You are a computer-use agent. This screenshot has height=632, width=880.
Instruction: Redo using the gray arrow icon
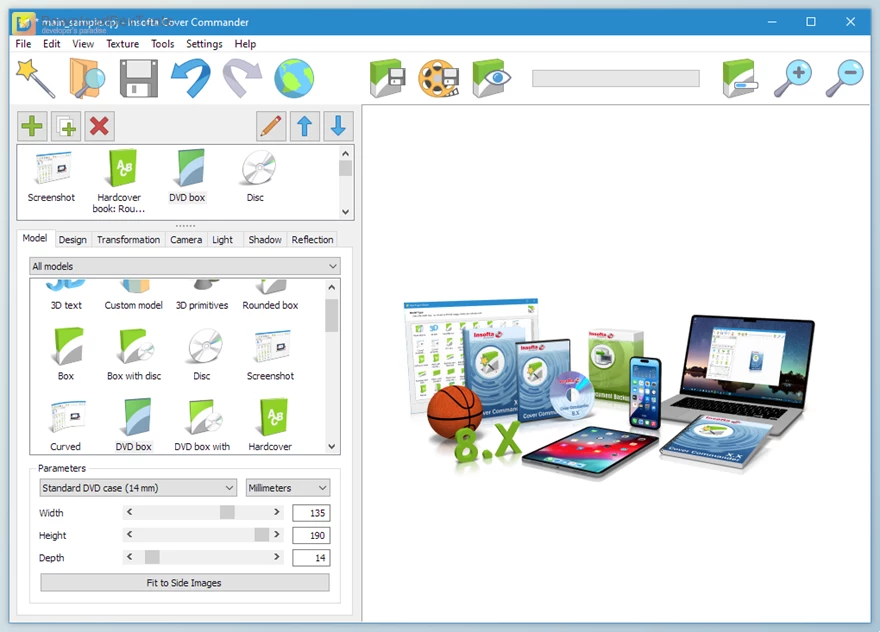[242, 78]
